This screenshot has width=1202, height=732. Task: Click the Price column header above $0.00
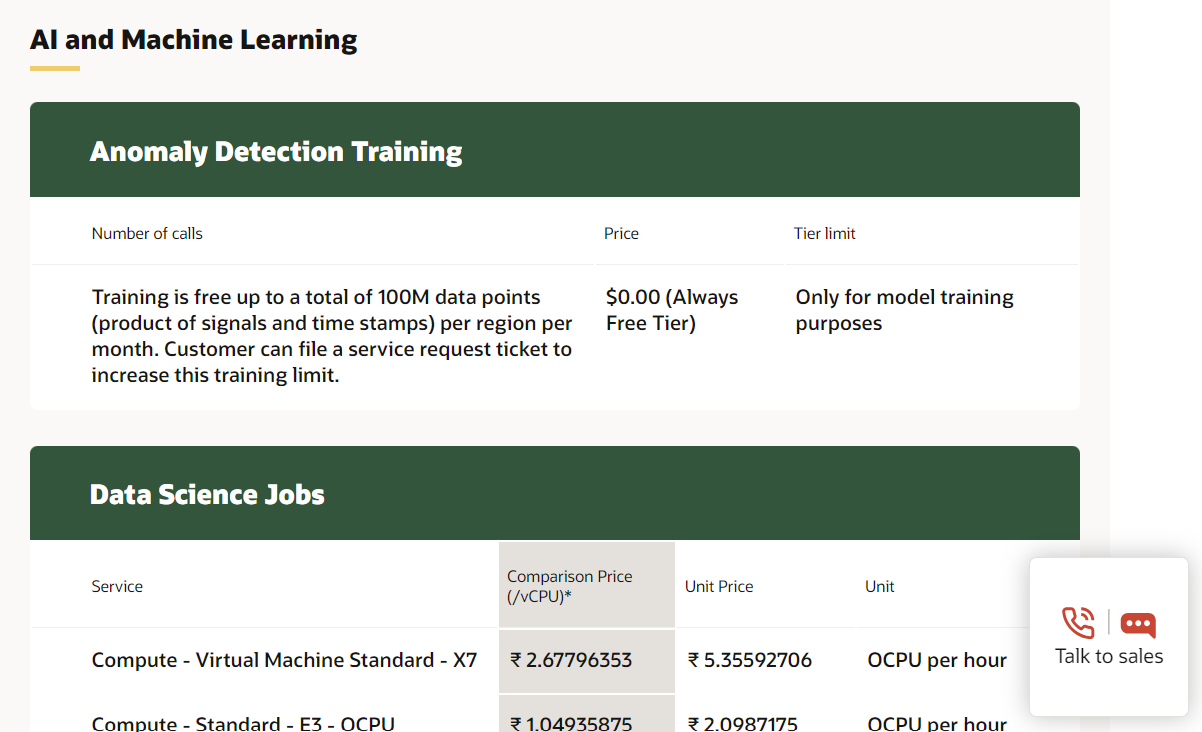(x=621, y=233)
